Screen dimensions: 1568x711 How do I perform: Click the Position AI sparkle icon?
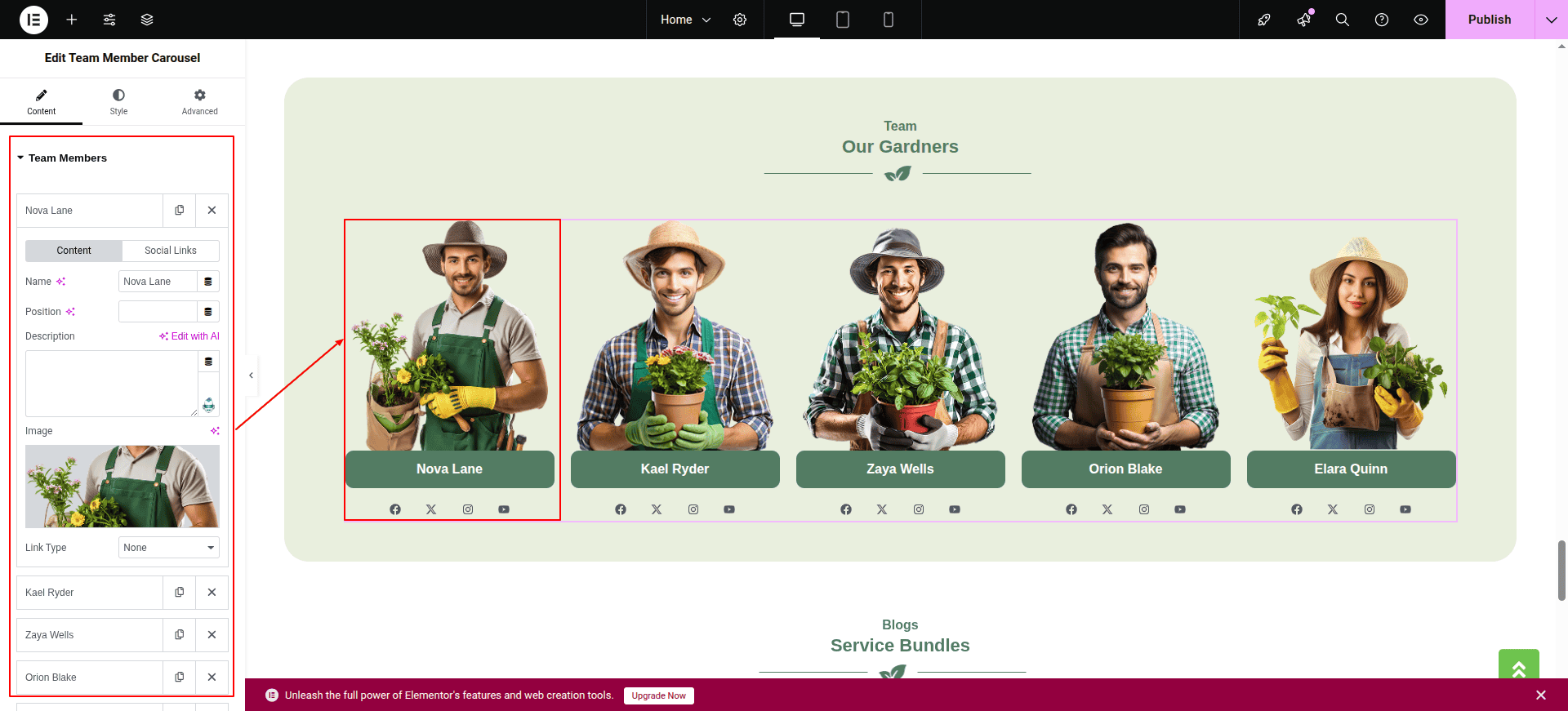click(70, 312)
